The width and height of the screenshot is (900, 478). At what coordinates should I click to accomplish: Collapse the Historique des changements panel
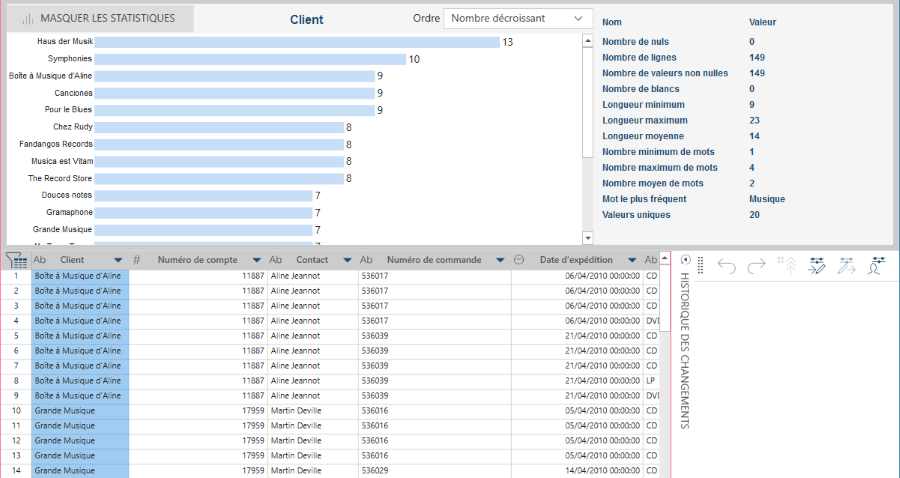pos(685,260)
